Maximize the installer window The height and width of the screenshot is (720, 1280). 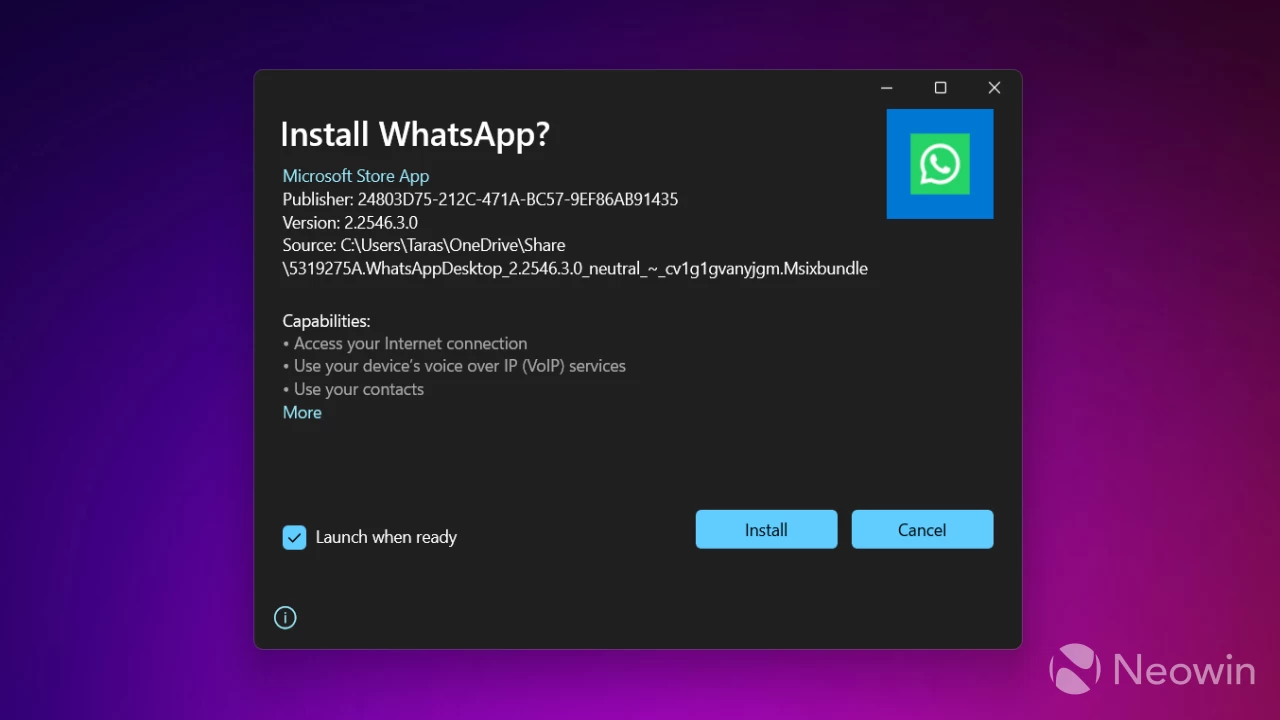pos(940,88)
